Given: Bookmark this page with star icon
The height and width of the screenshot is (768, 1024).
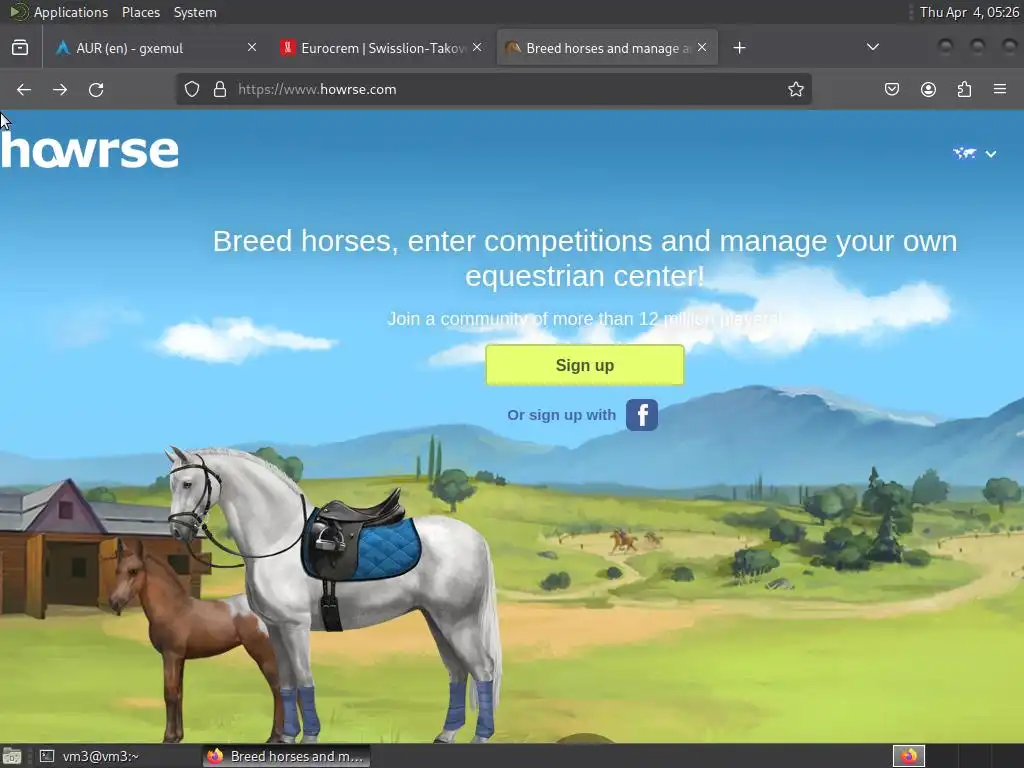Looking at the screenshot, I should point(795,89).
